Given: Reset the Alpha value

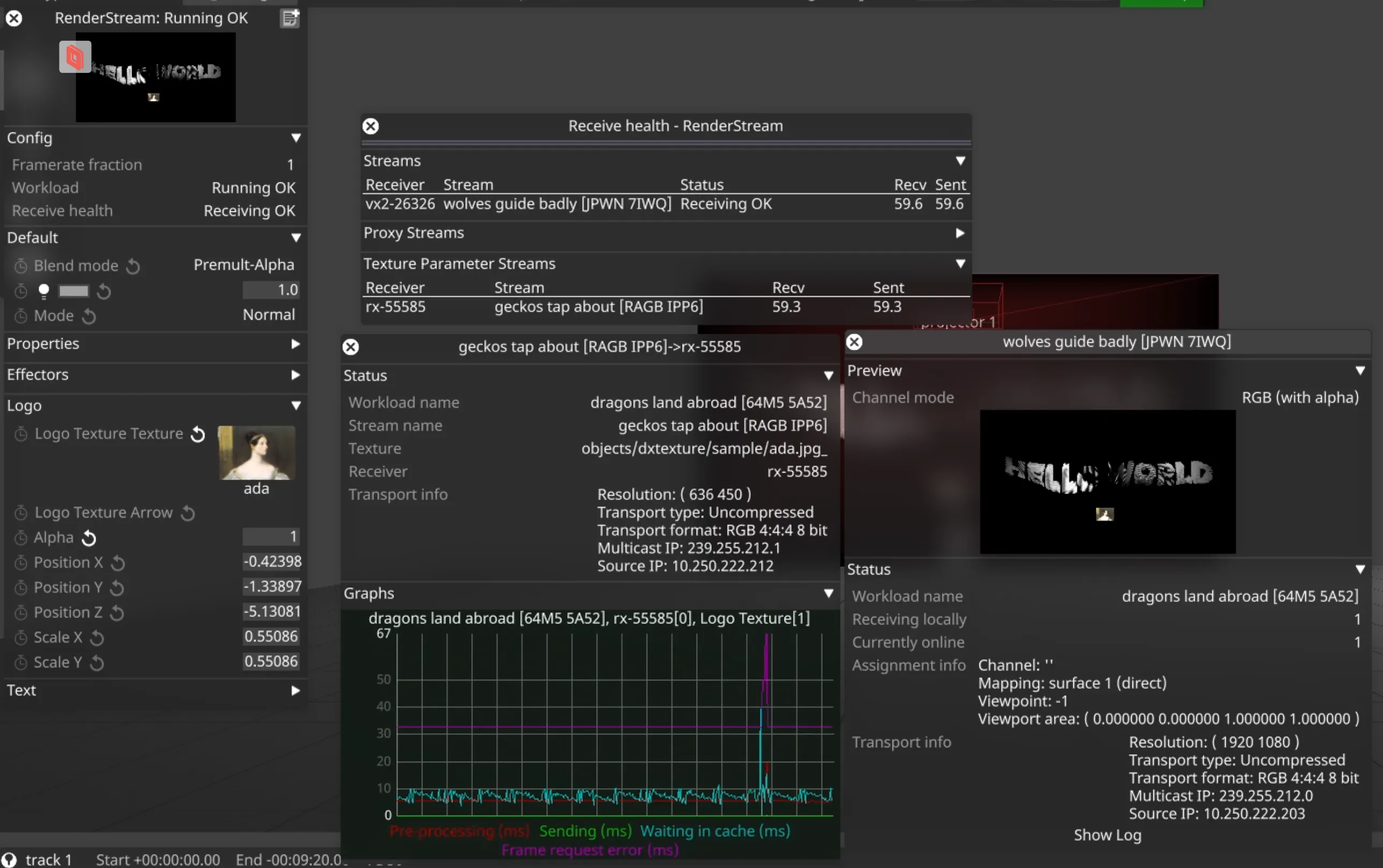Looking at the screenshot, I should coord(89,538).
